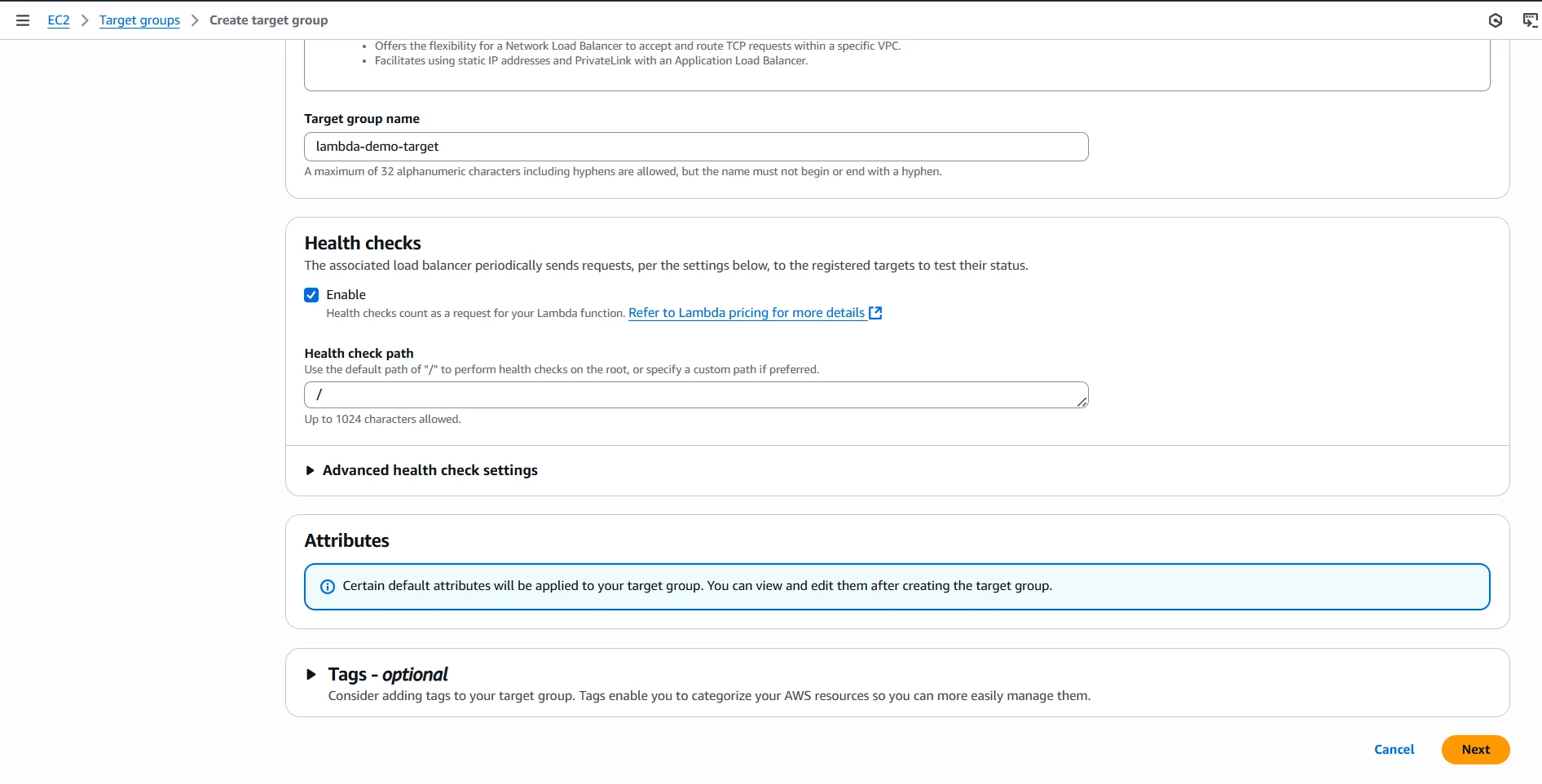Uncheck the Enable health checks checkbox
The image size is (1542, 784).
pyautogui.click(x=311, y=295)
